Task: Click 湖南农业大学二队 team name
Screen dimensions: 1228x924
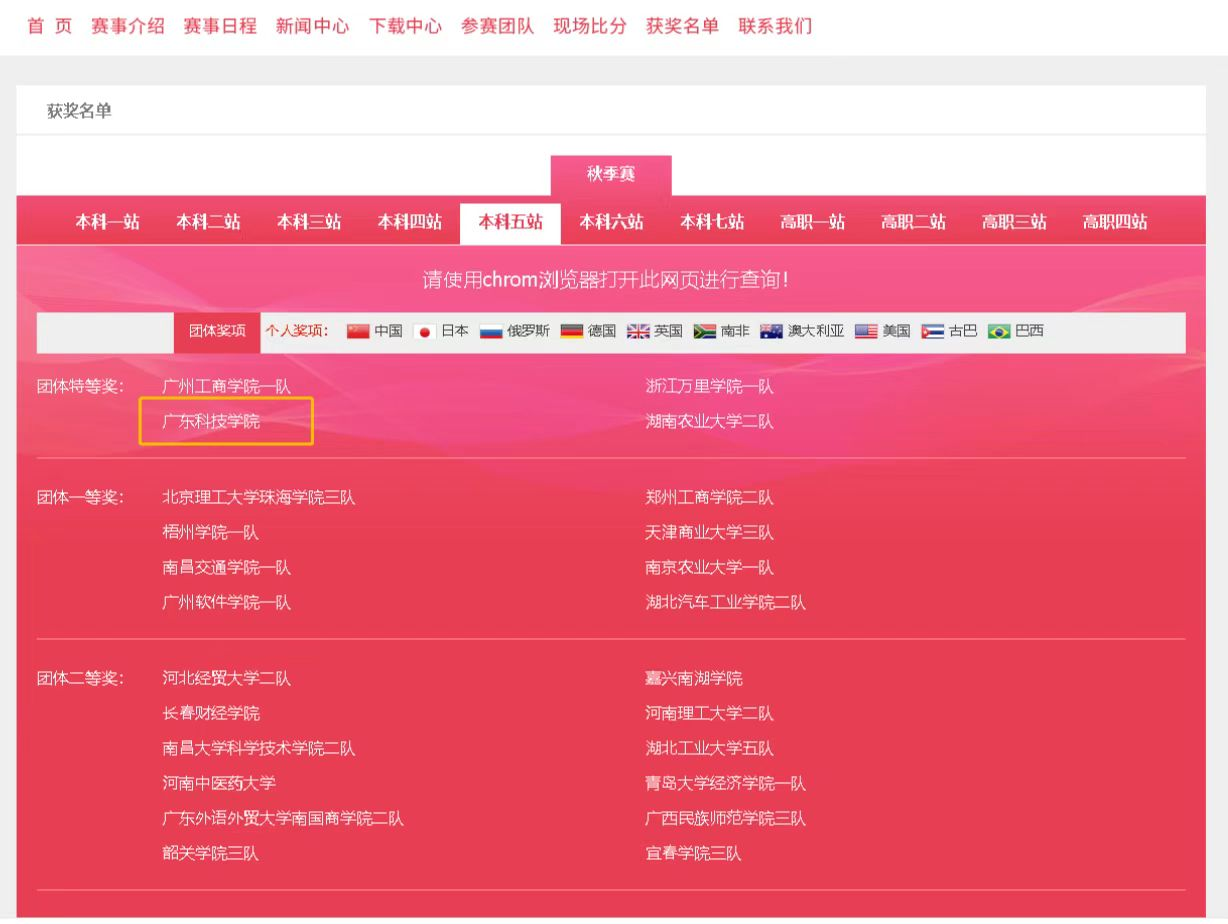Action: 709,422
